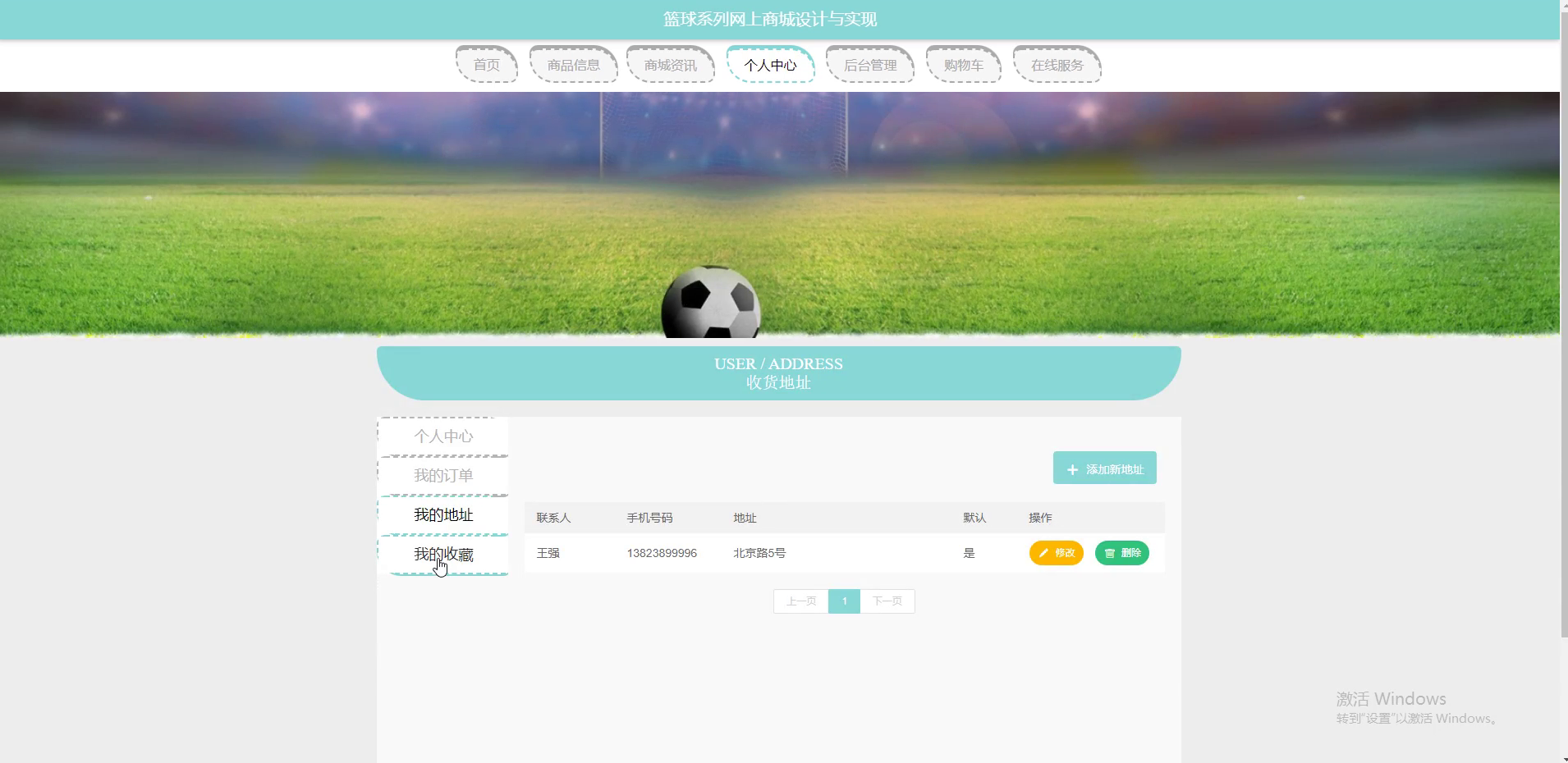Click the site title 篮球系列网上商城设计与实现

tap(770, 19)
